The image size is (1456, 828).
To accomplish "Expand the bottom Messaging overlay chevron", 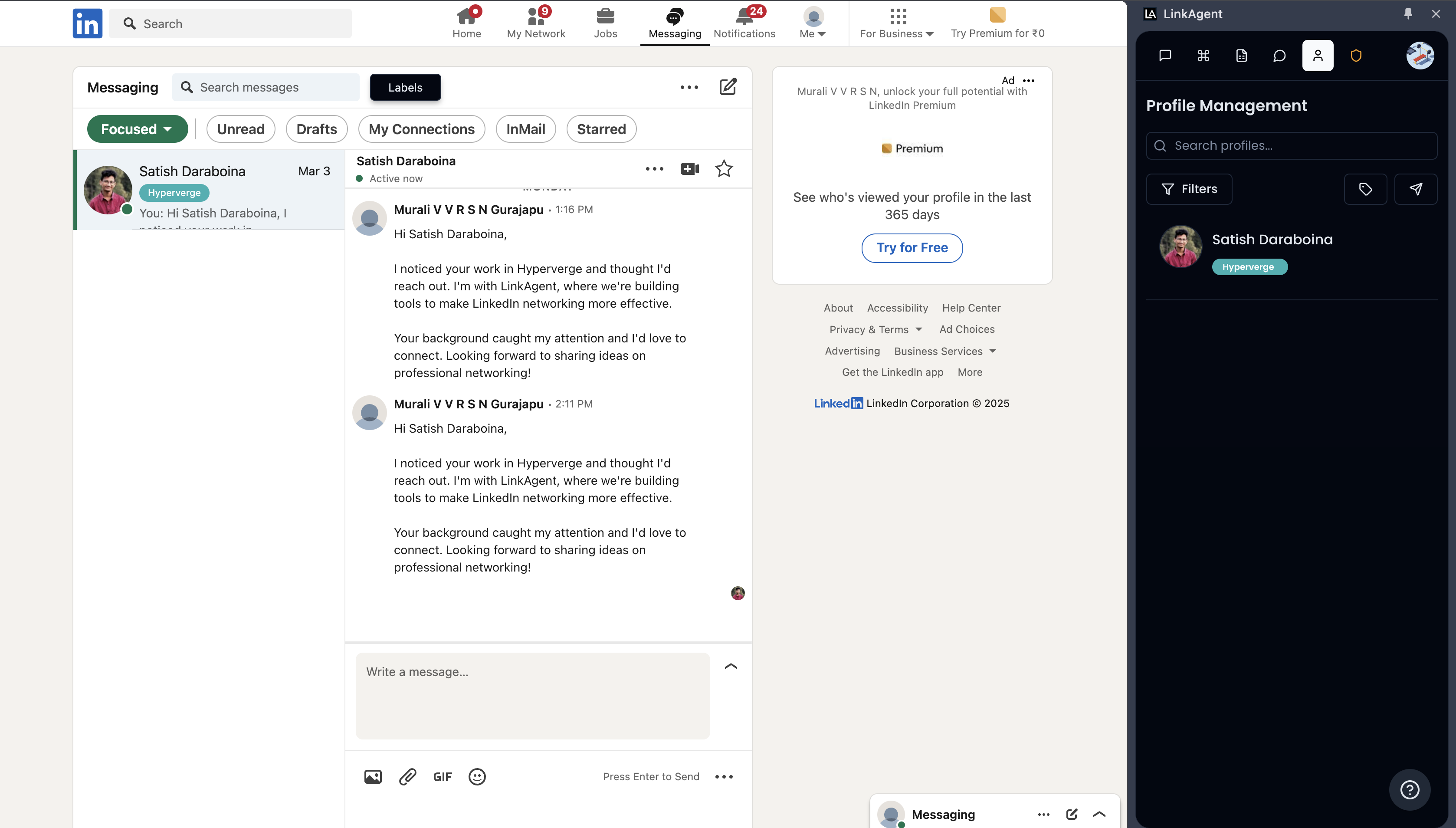I will pos(1099,815).
